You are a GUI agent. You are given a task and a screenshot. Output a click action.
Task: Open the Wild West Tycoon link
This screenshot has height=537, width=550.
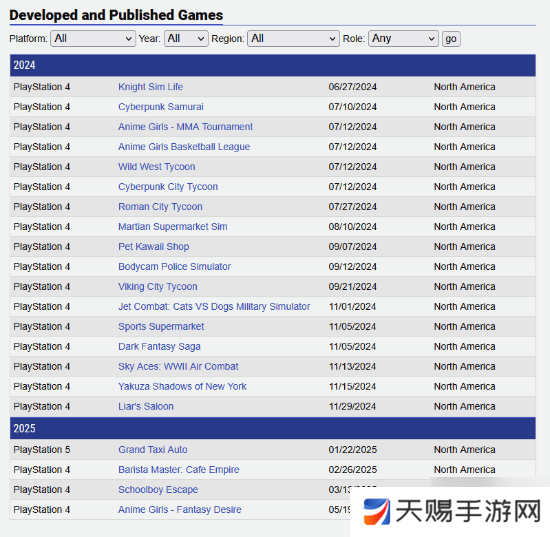[x=156, y=167]
